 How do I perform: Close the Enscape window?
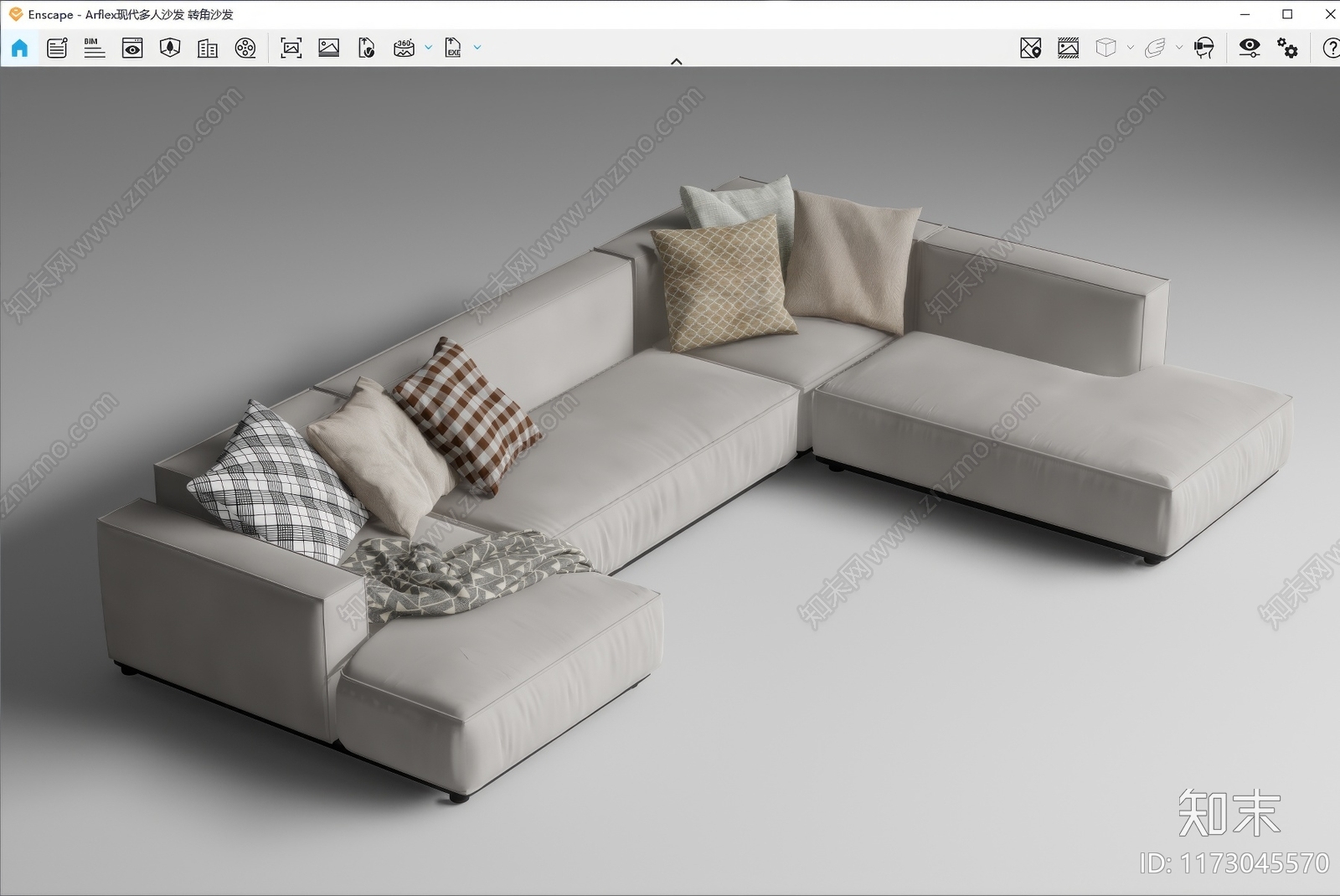[1329, 14]
